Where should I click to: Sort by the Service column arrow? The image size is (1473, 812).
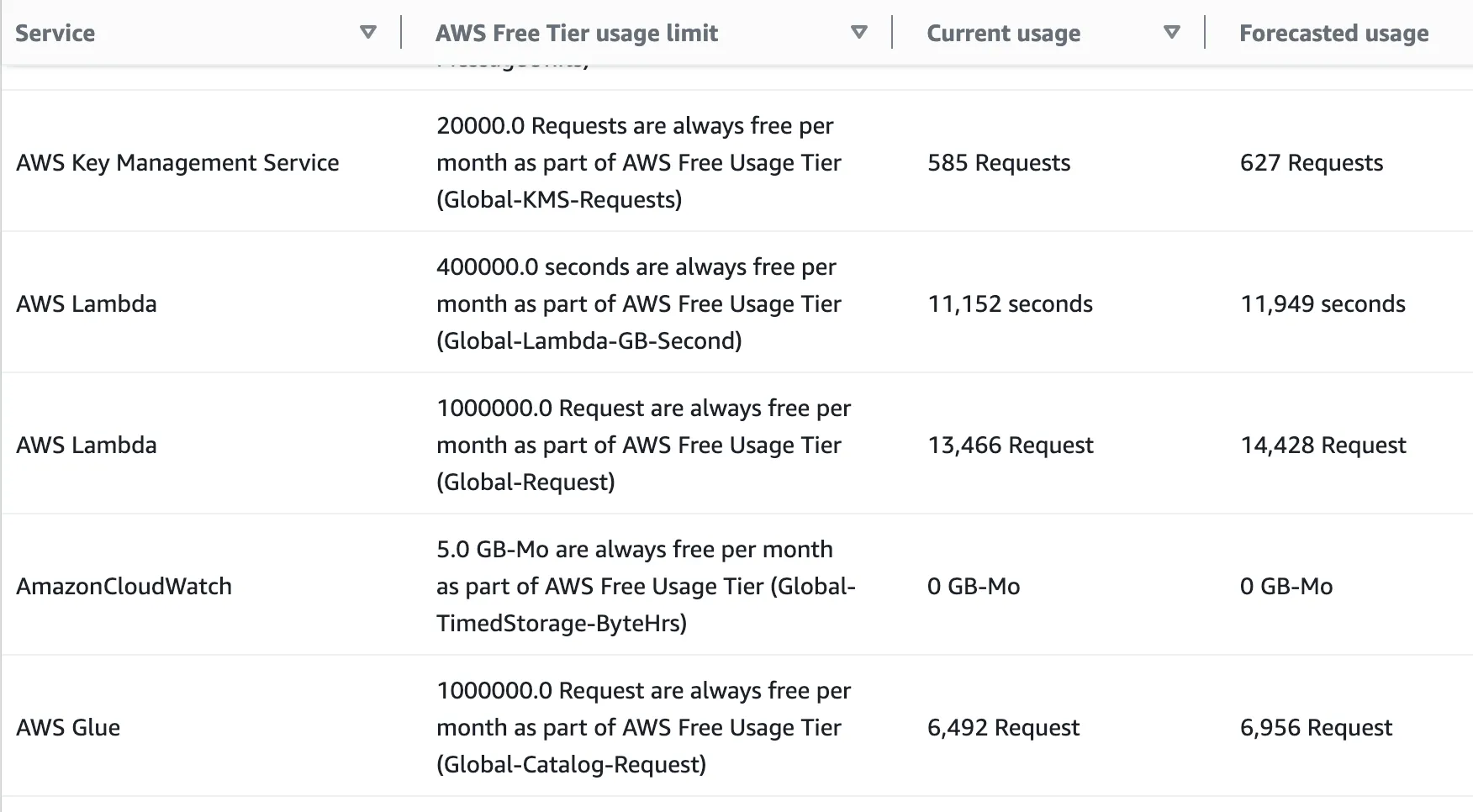367,33
